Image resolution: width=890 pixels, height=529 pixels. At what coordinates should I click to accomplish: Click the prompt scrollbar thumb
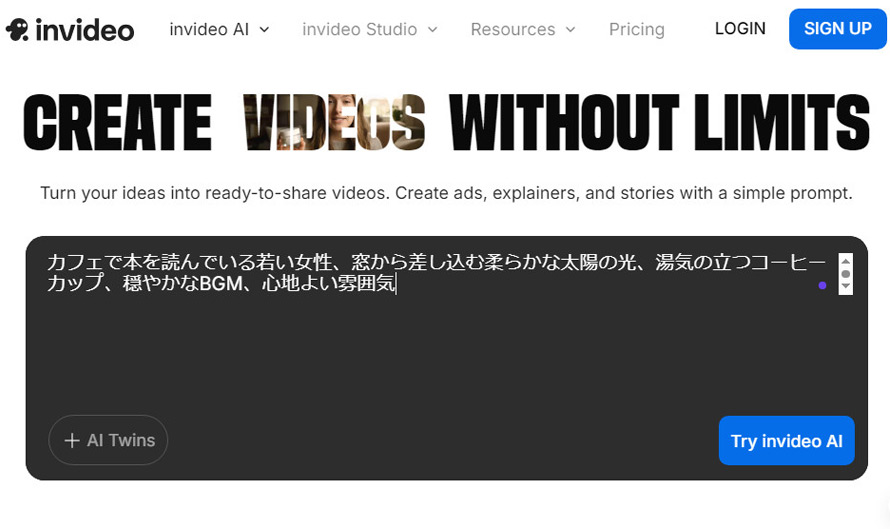[846, 274]
